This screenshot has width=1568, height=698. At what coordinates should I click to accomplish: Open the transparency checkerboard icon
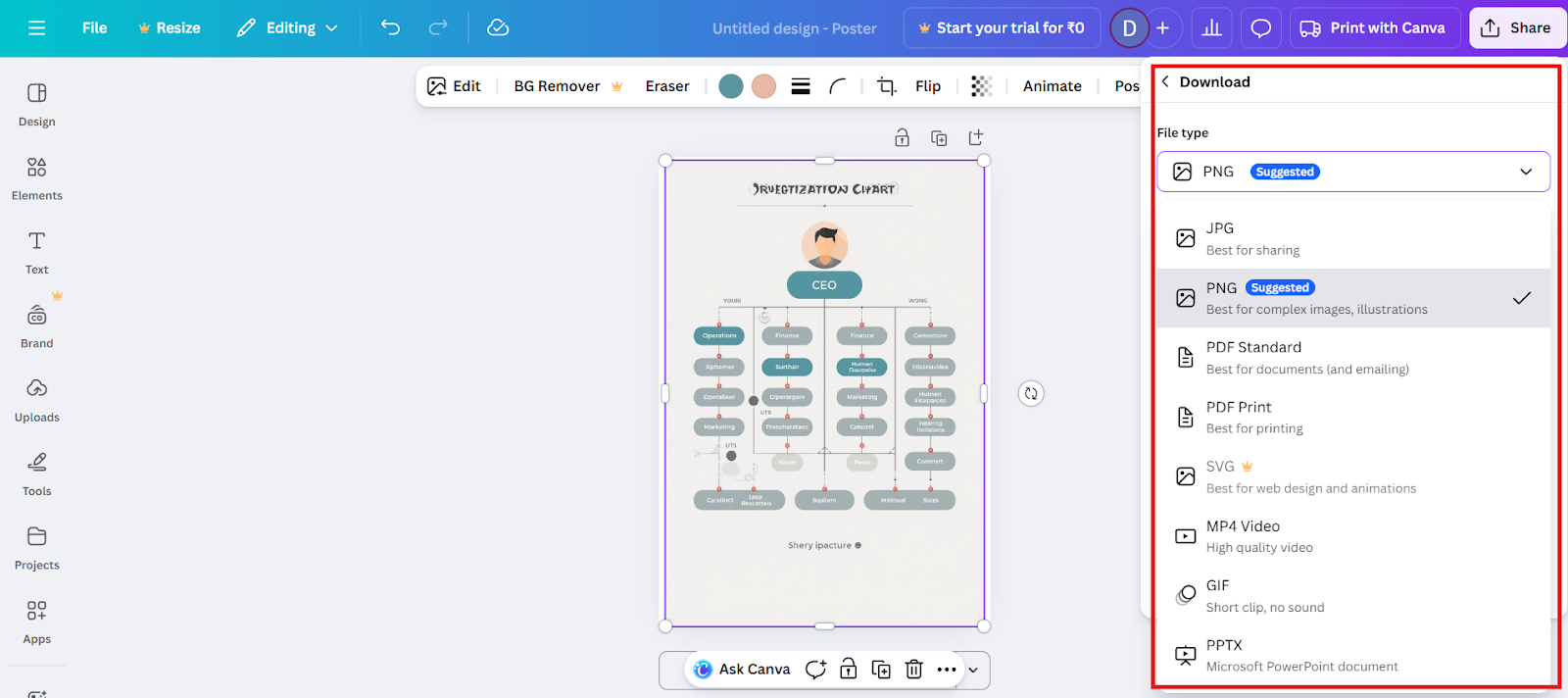click(981, 86)
